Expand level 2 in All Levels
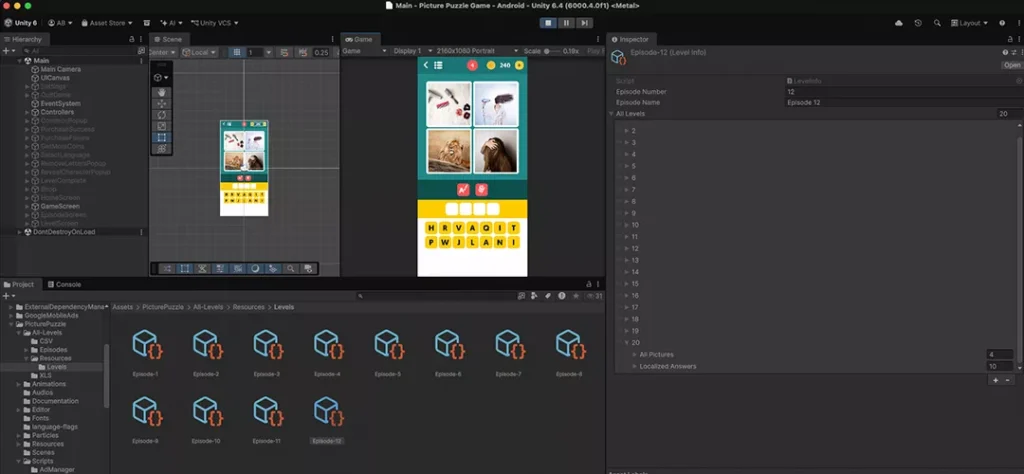The image size is (1024, 474). point(627,131)
